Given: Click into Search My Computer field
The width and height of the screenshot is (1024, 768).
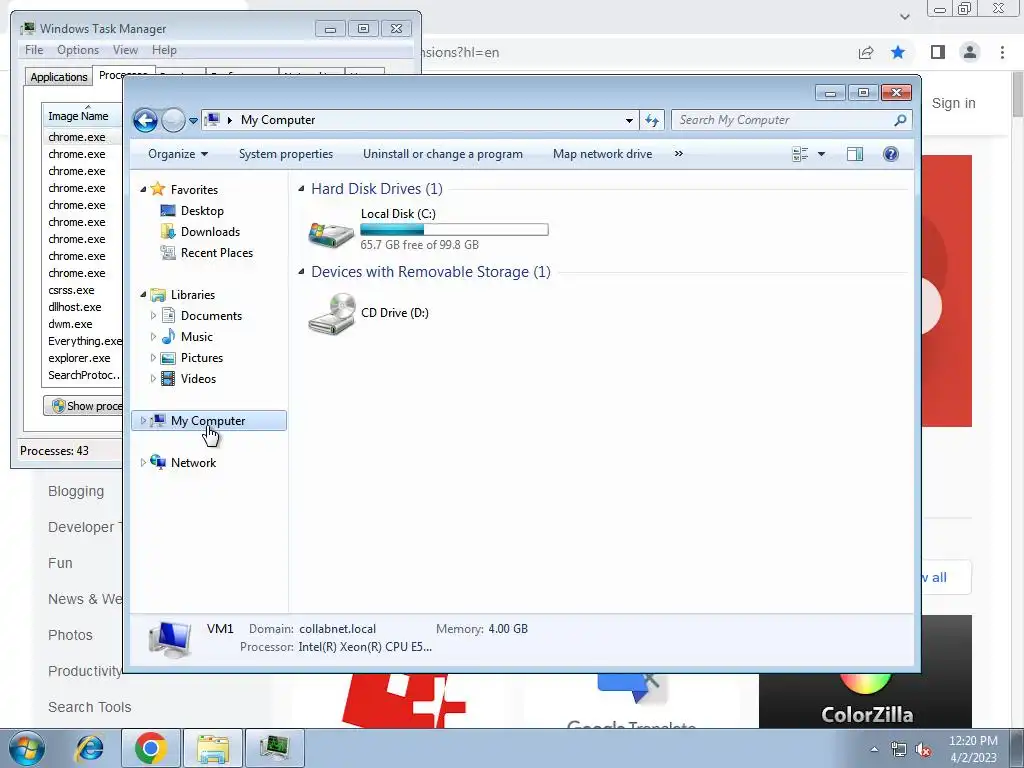Looking at the screenshot, I should pos(784,120).
